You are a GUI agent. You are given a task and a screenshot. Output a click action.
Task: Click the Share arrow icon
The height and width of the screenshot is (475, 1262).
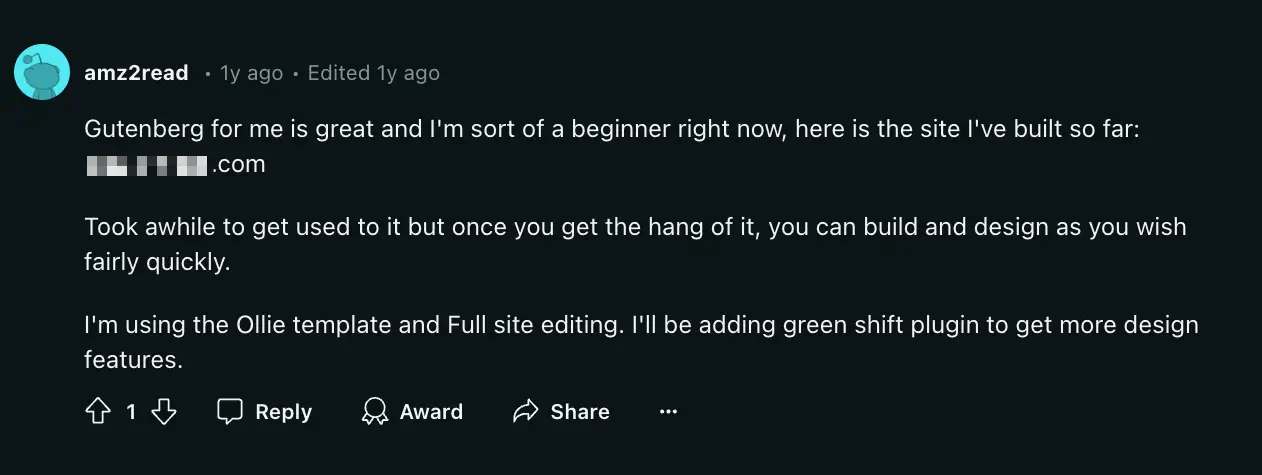(525, 412)
